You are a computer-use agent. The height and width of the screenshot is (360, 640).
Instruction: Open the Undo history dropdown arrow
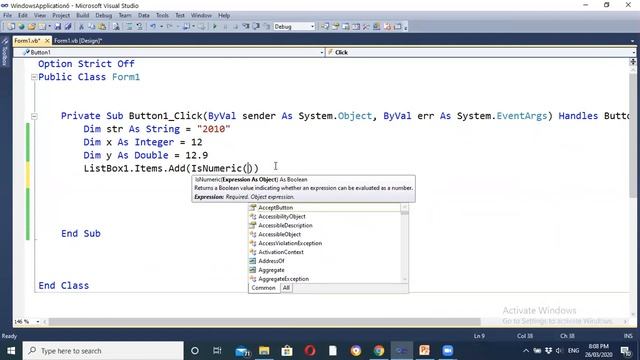tap(161, 27)
